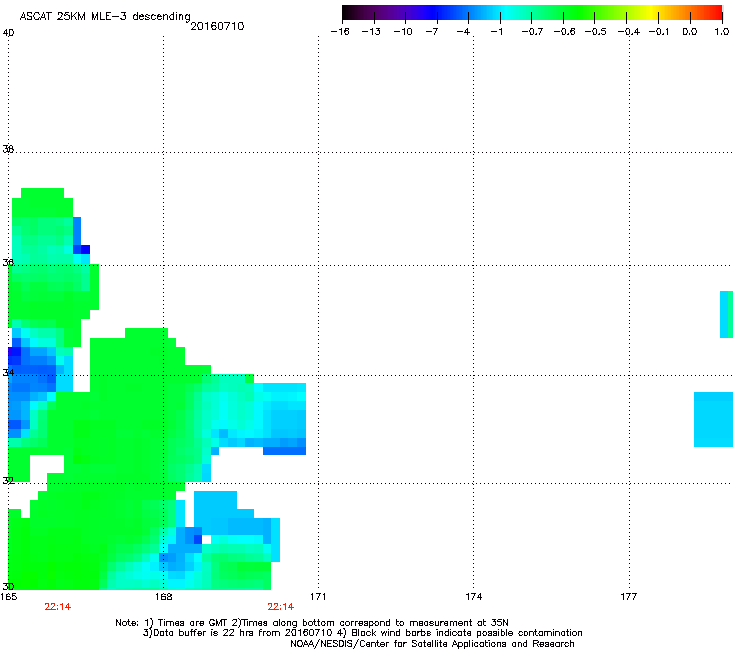The height and width of the screenshot is (650, 740).
Task: Click the -0.7 color scale label
Action: click(532, 32)
